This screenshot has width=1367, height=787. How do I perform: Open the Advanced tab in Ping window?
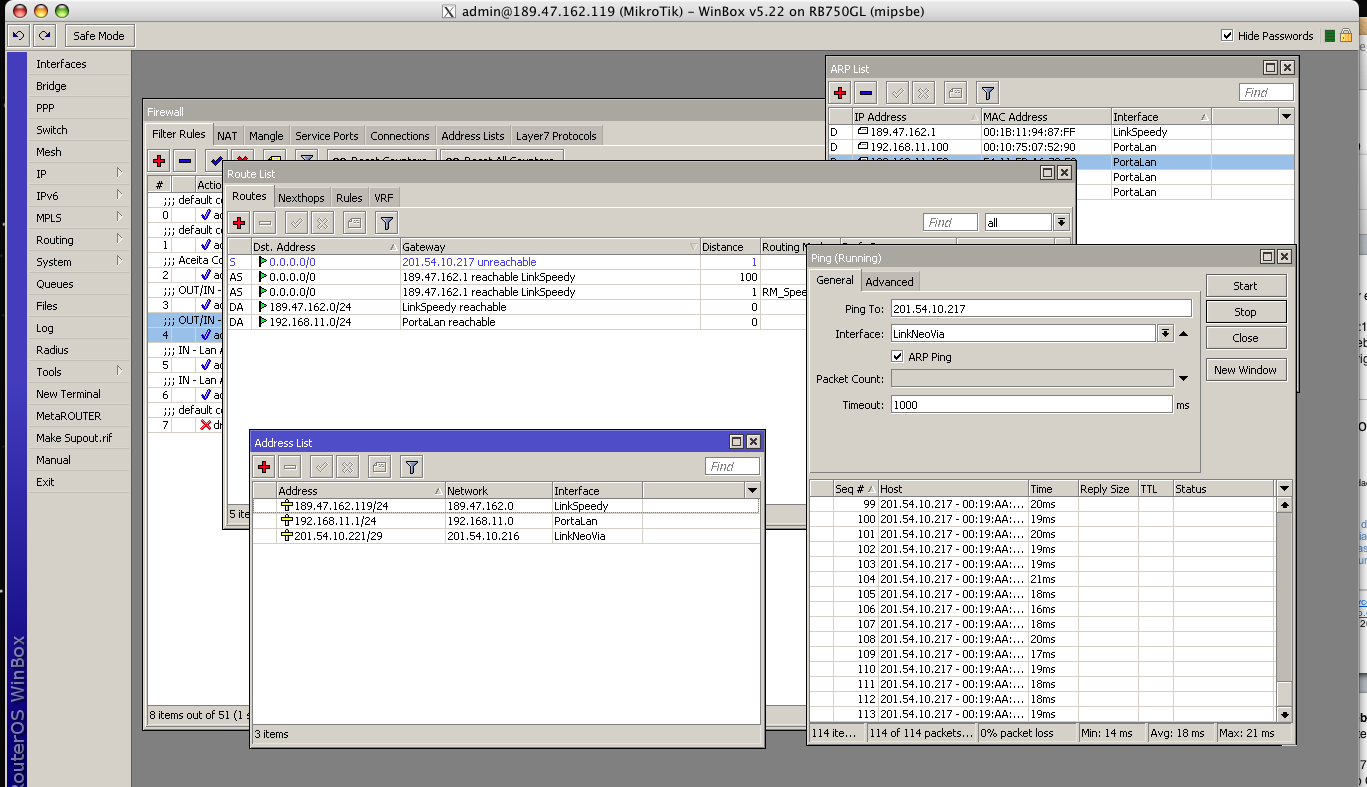point(889,281)
